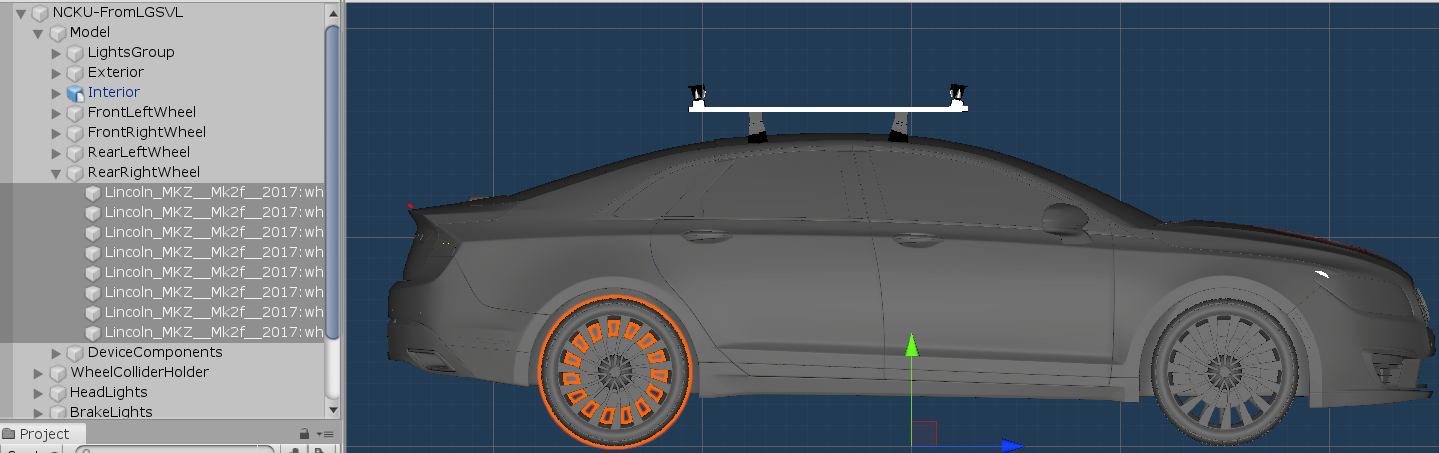Select the RearLeftWheel label

tap(139, 152)
